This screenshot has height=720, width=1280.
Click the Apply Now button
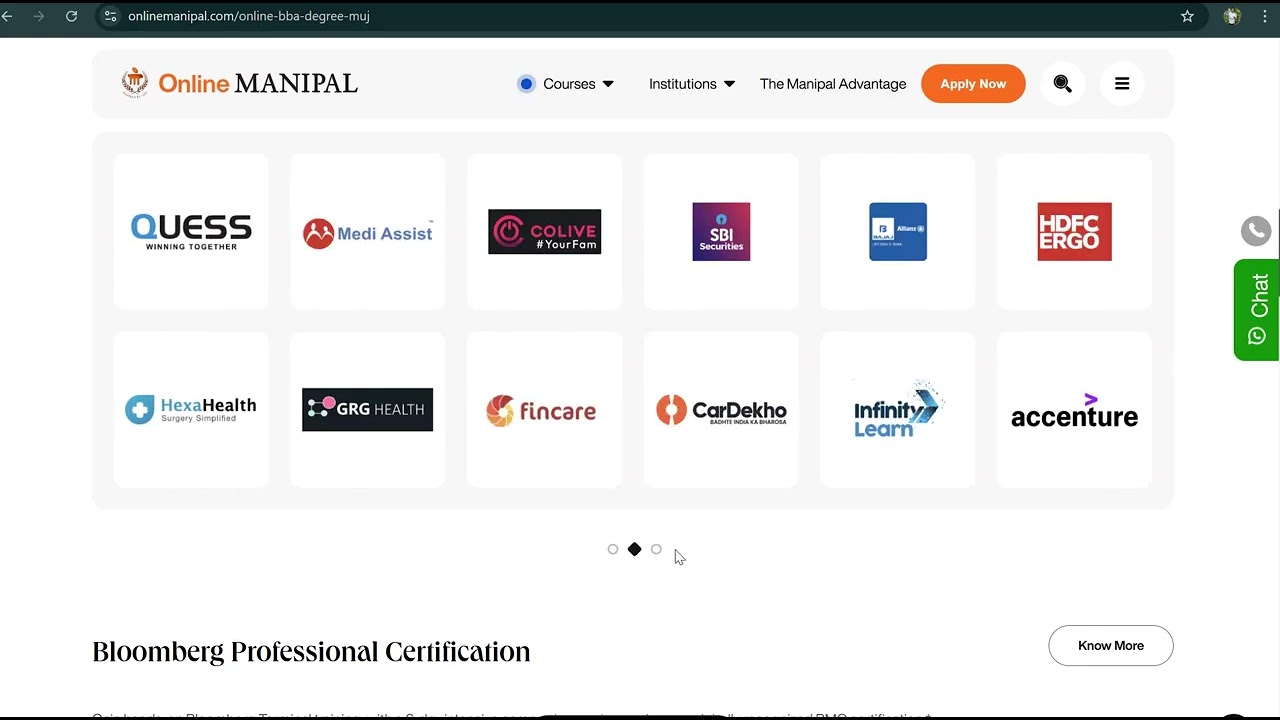click(x=973, y=84)
